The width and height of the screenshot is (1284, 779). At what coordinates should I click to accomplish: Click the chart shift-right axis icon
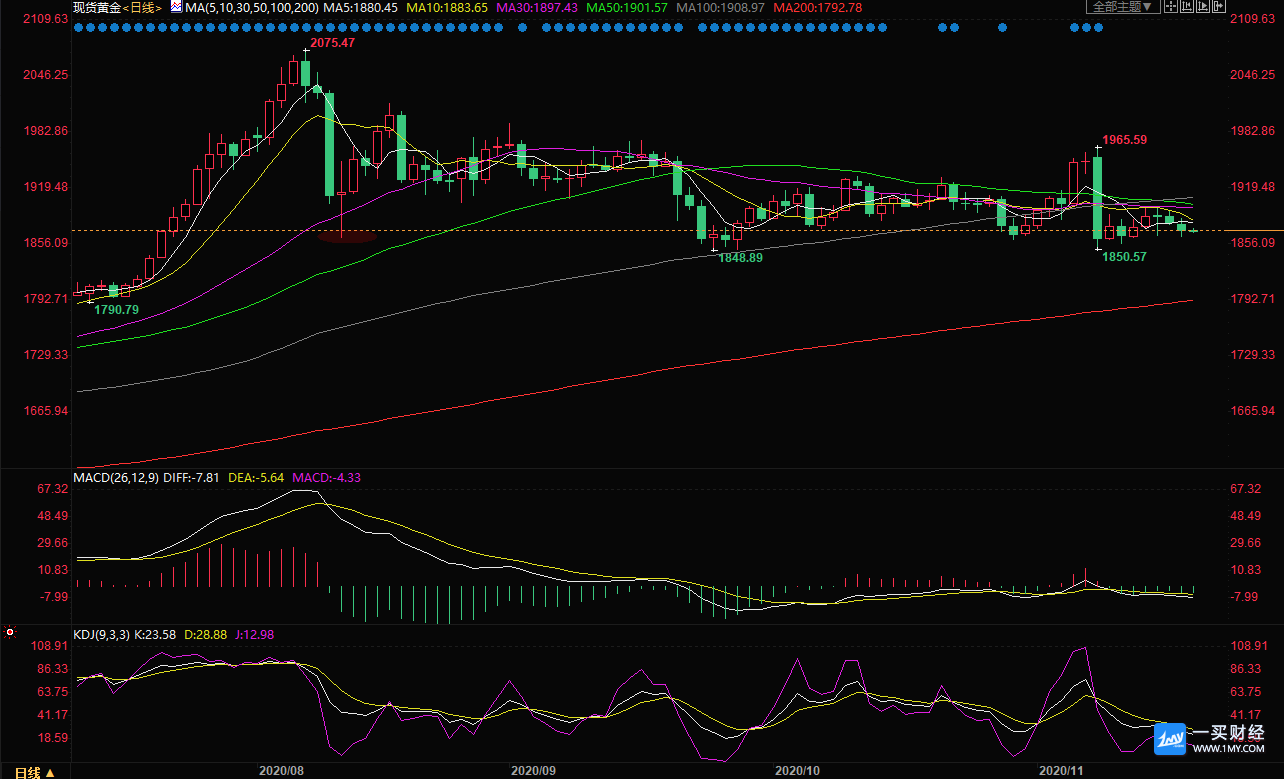[x=1203, y=6]
